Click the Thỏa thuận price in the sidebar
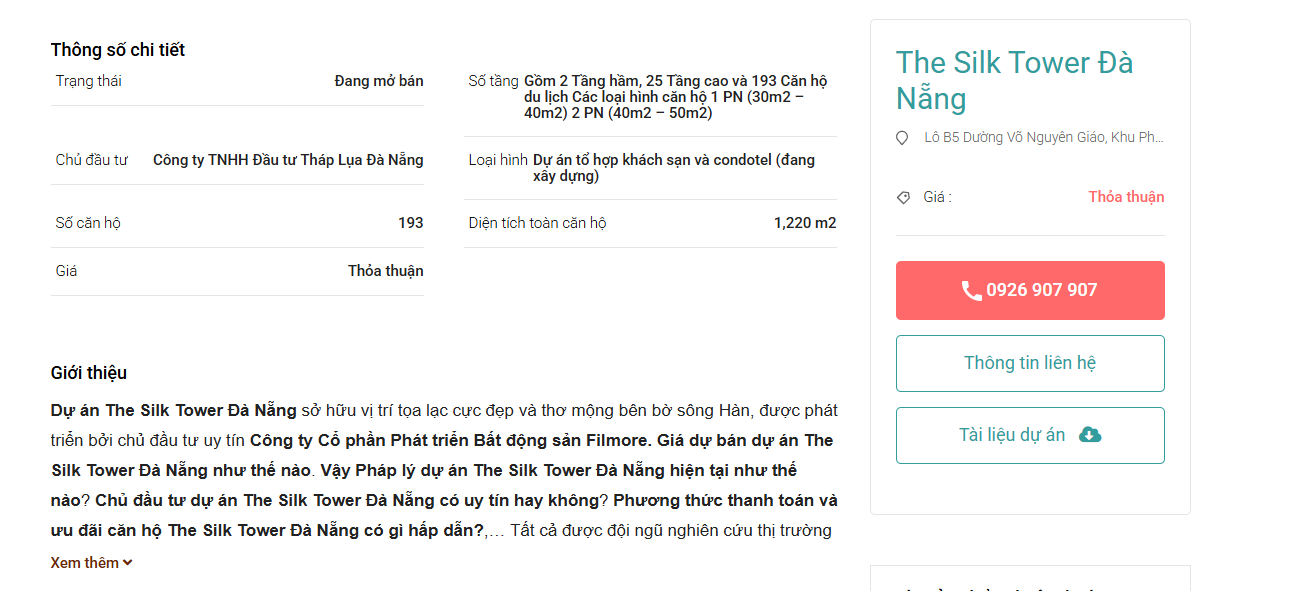Screen dimensions: 1292x591 coord(1126,197)
